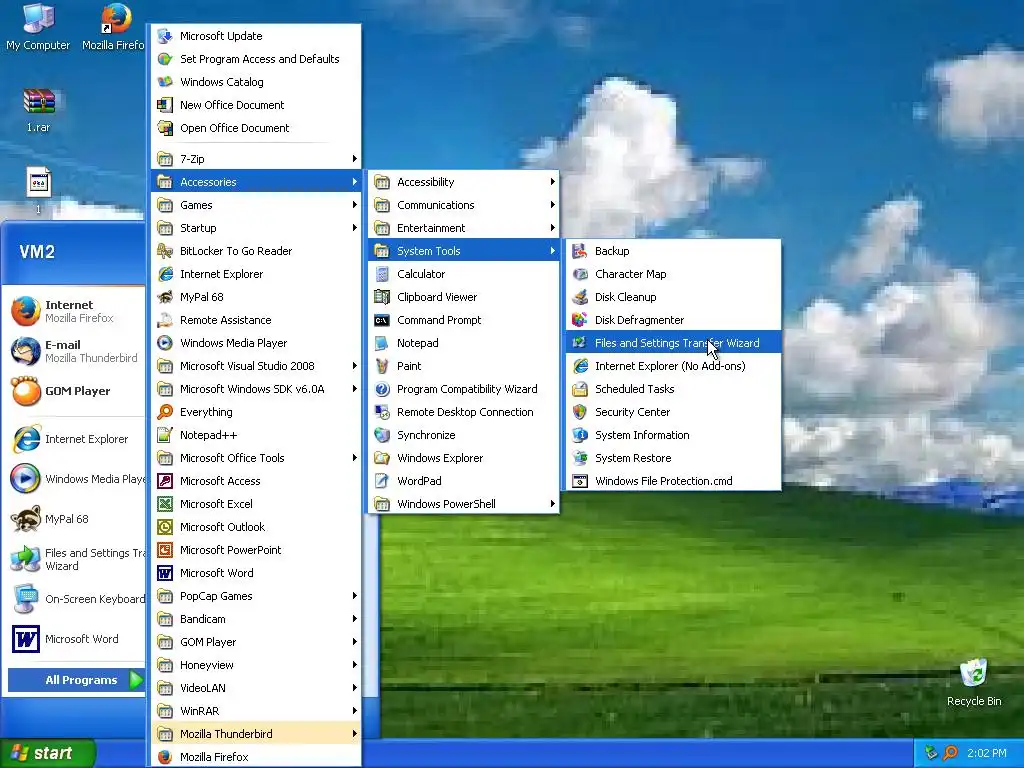Screen dimensions: 1024x768
Task: Select Open Office Document
Action: tap(256, 128)
